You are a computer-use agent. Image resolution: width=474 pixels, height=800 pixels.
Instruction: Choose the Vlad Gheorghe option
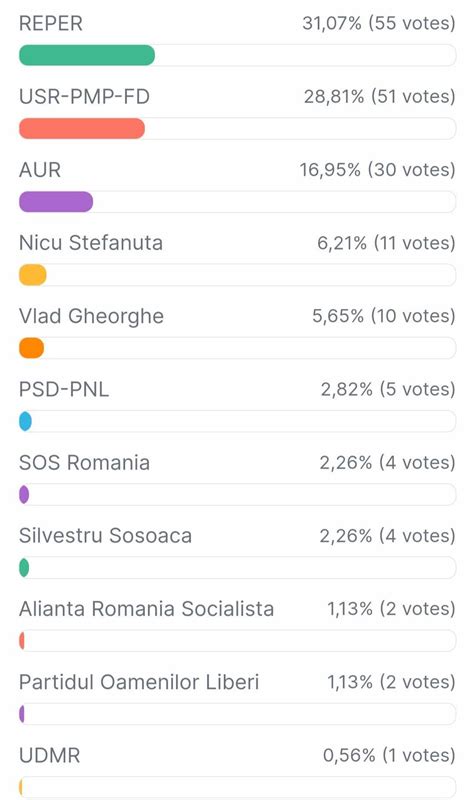[x=91, y=316]
